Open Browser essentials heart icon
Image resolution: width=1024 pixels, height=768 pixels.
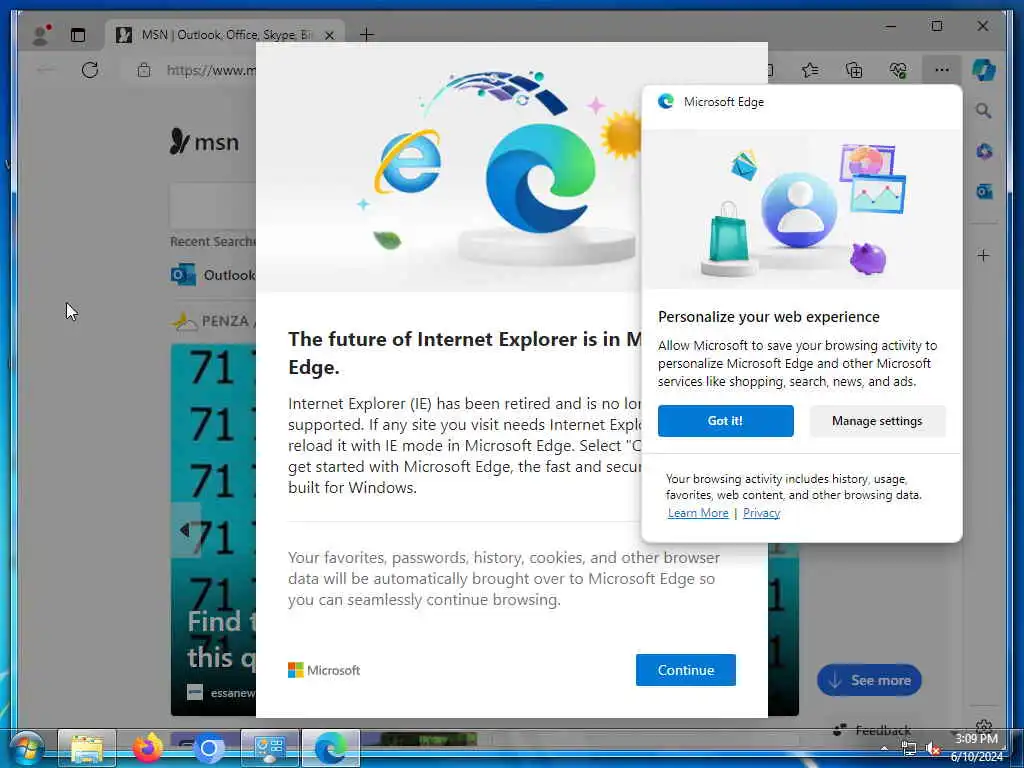898,70
